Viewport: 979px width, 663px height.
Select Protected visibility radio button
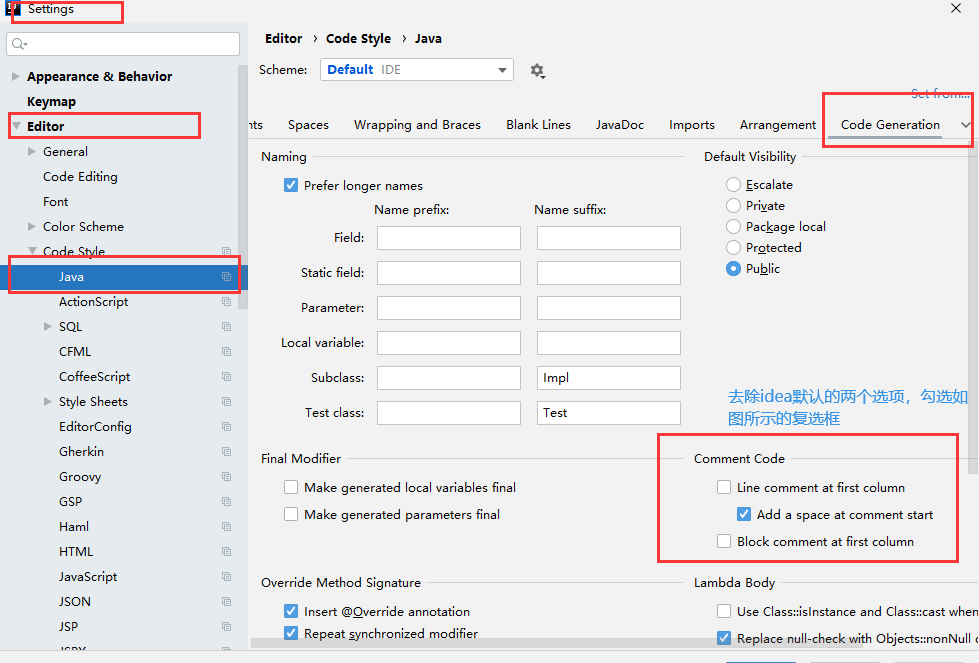click(x=734, y=248)
